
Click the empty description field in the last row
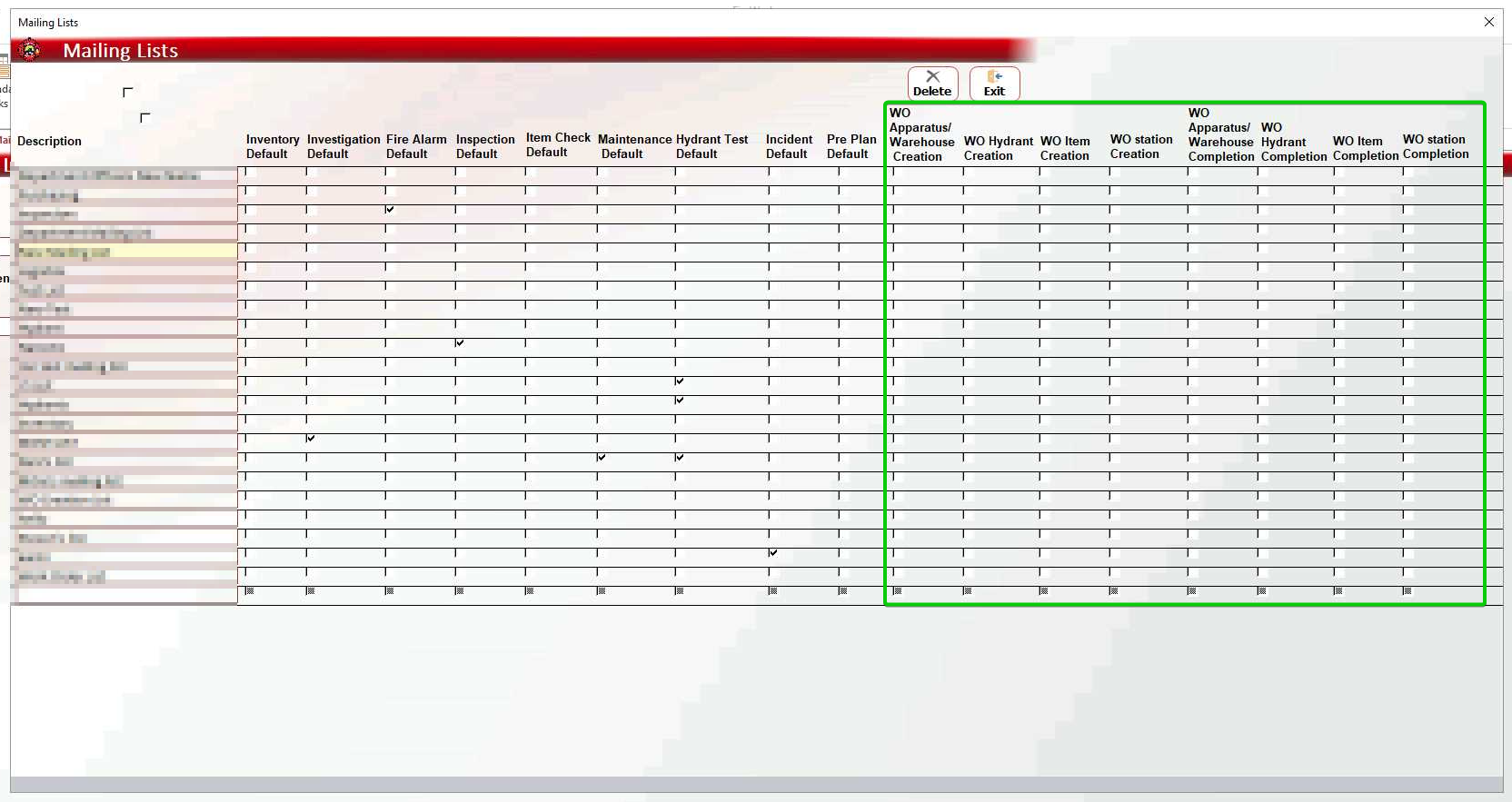[x=127, y=595]
